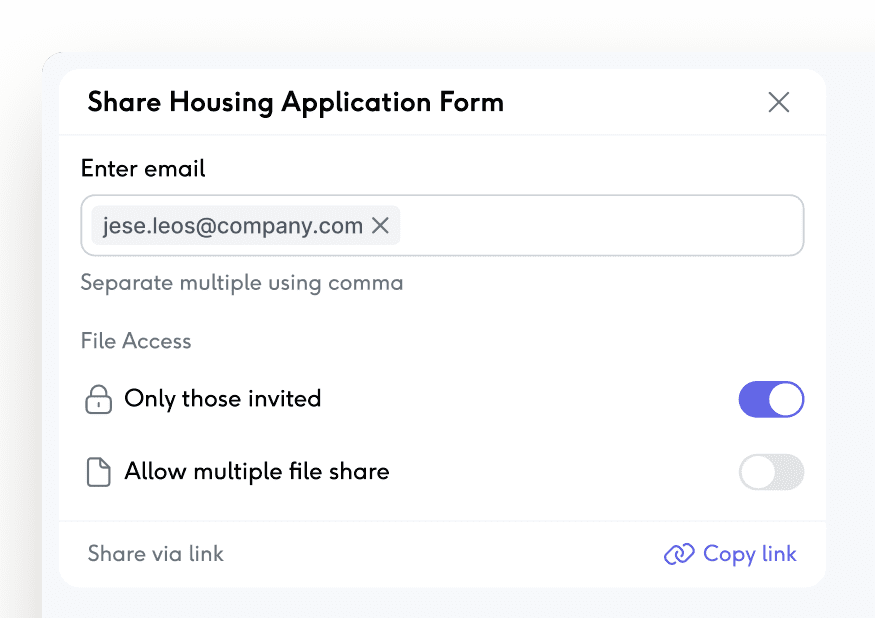Image resolution: width=875 pixels, height=618 pixels.
Task: Click the empty area after the email chip
Action: 600,226
